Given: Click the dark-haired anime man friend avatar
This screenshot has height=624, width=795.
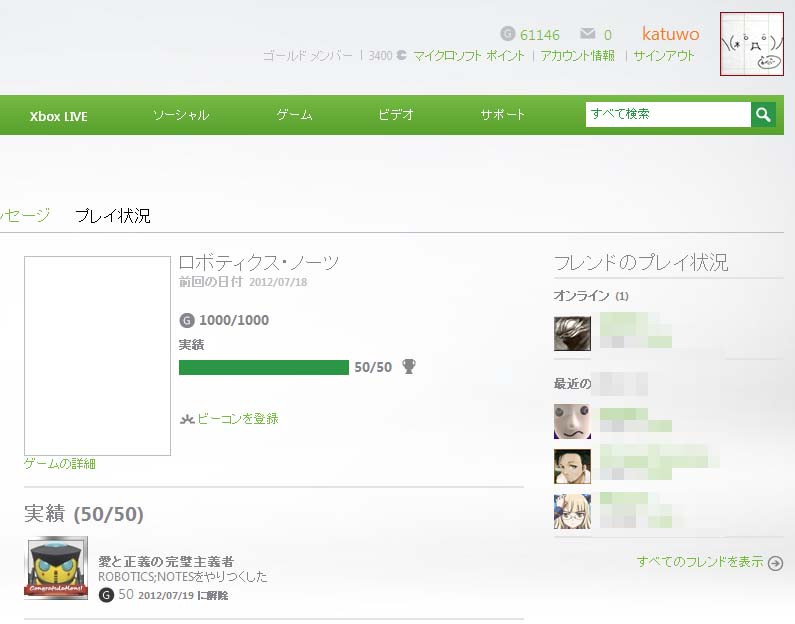Looking at the screenshot, I should pyautogui.click(x=572, y=466).
